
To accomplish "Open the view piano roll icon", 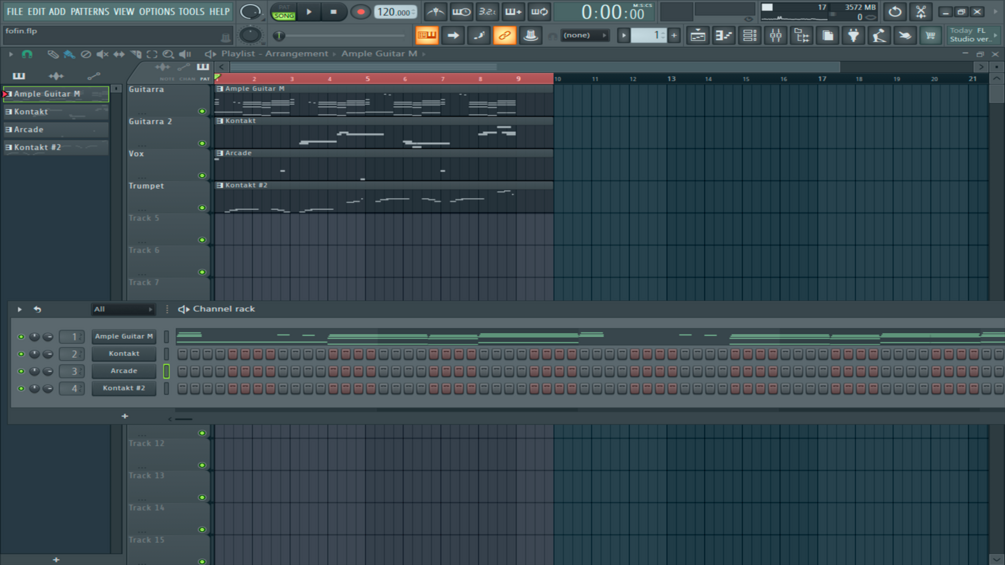I will coord(724,35).
